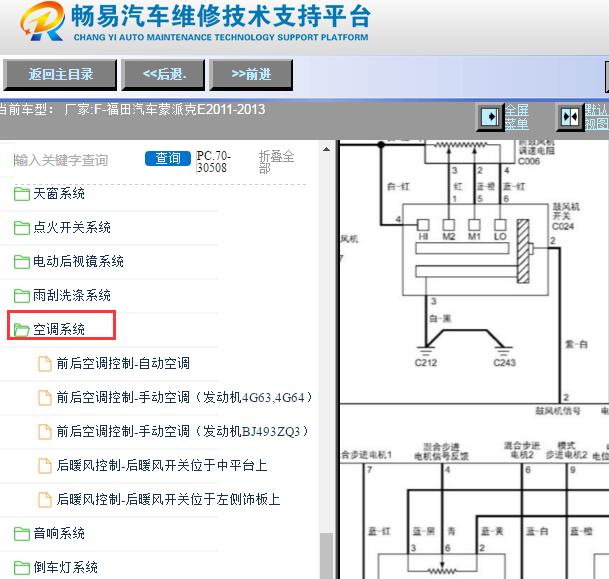Open 后暖风控制-后暖风开关位于中平台上 diagram

(162, 465)
